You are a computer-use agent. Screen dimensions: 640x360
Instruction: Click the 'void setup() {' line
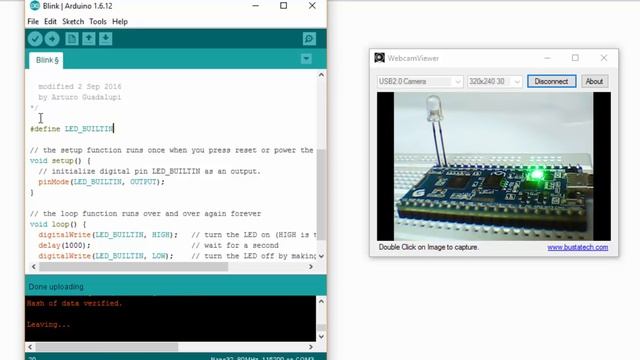(x=60, y=161)
